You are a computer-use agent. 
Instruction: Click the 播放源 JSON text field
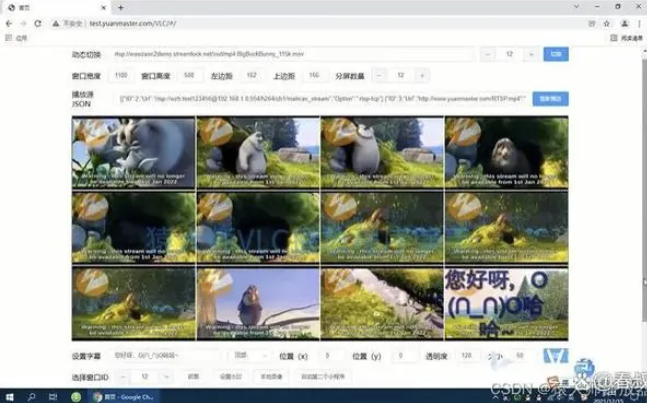[321, 99]
